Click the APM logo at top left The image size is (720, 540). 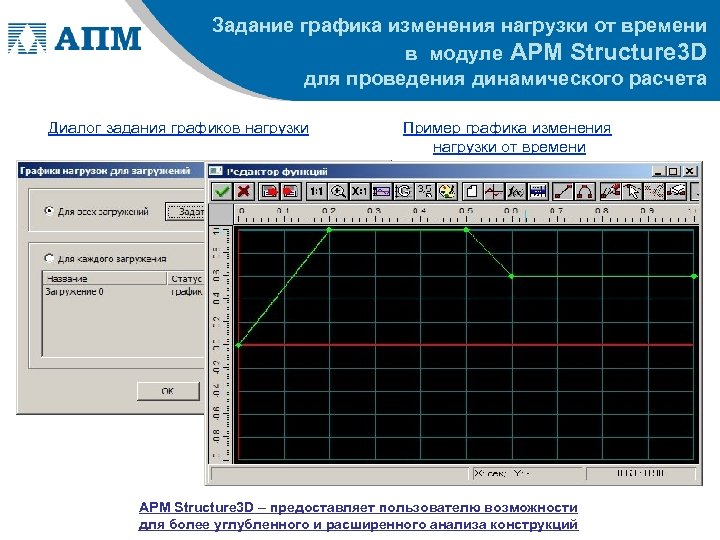pyautogui.click(x=74, y=38)
